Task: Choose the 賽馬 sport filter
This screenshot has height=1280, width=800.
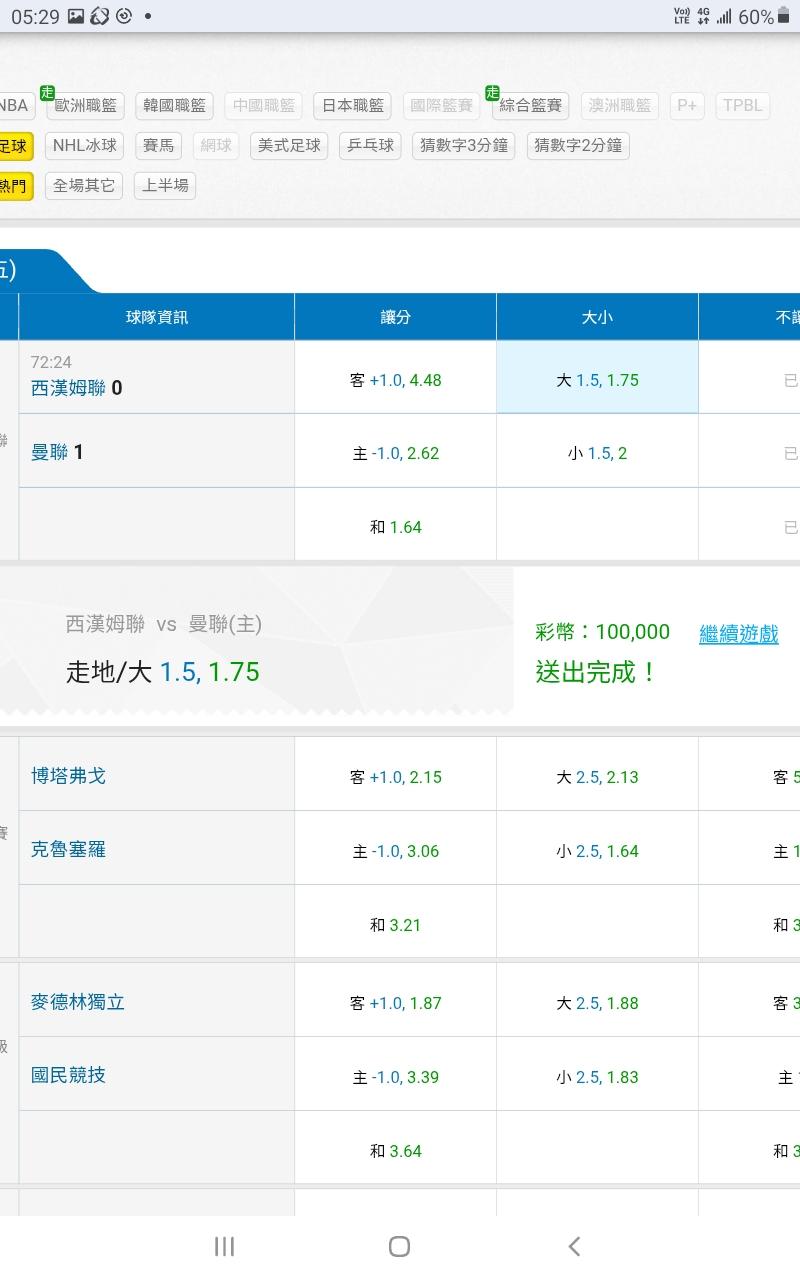Action: (158, 145)
